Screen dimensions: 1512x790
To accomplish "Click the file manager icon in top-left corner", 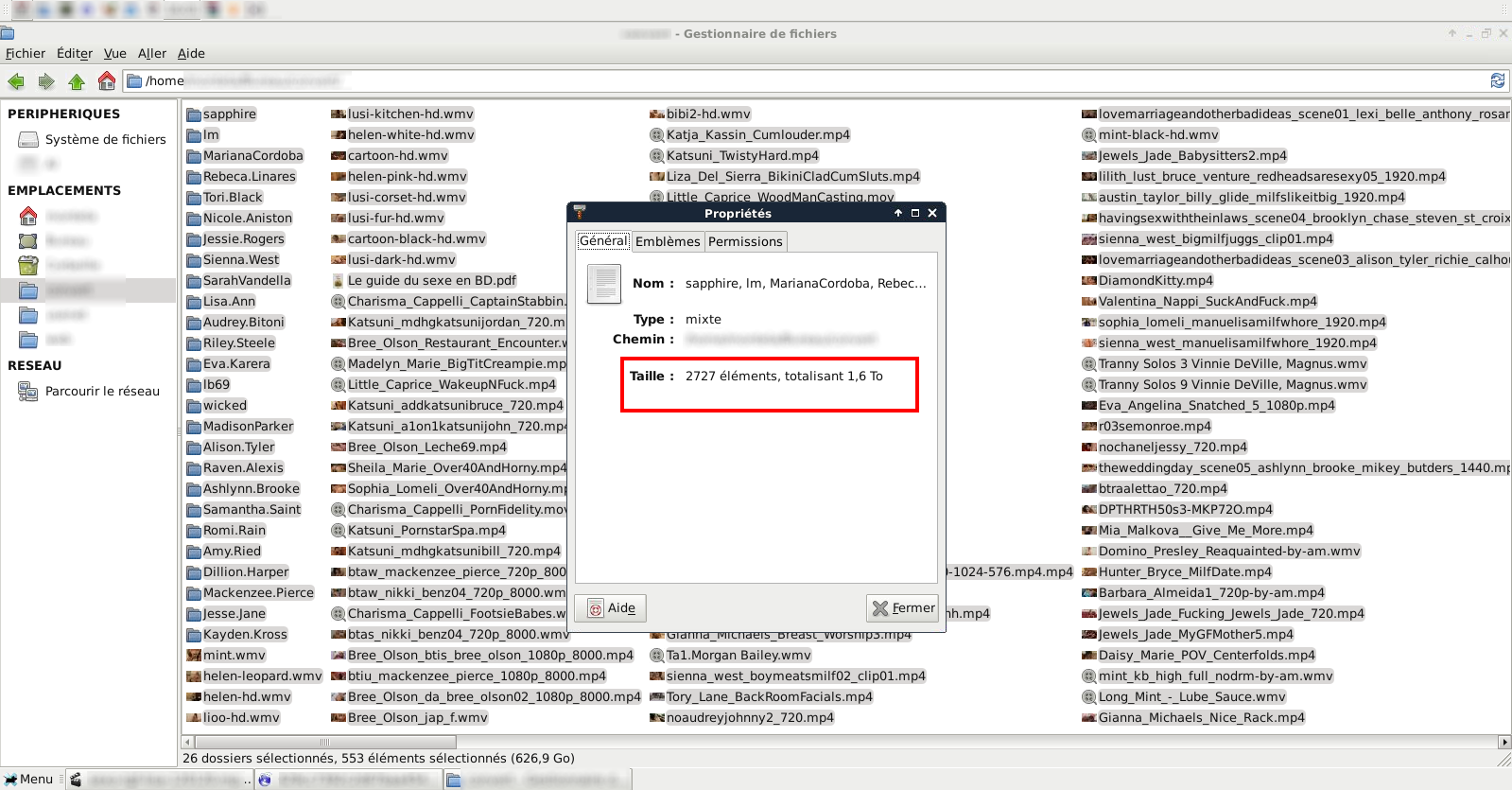I will 8,33.
